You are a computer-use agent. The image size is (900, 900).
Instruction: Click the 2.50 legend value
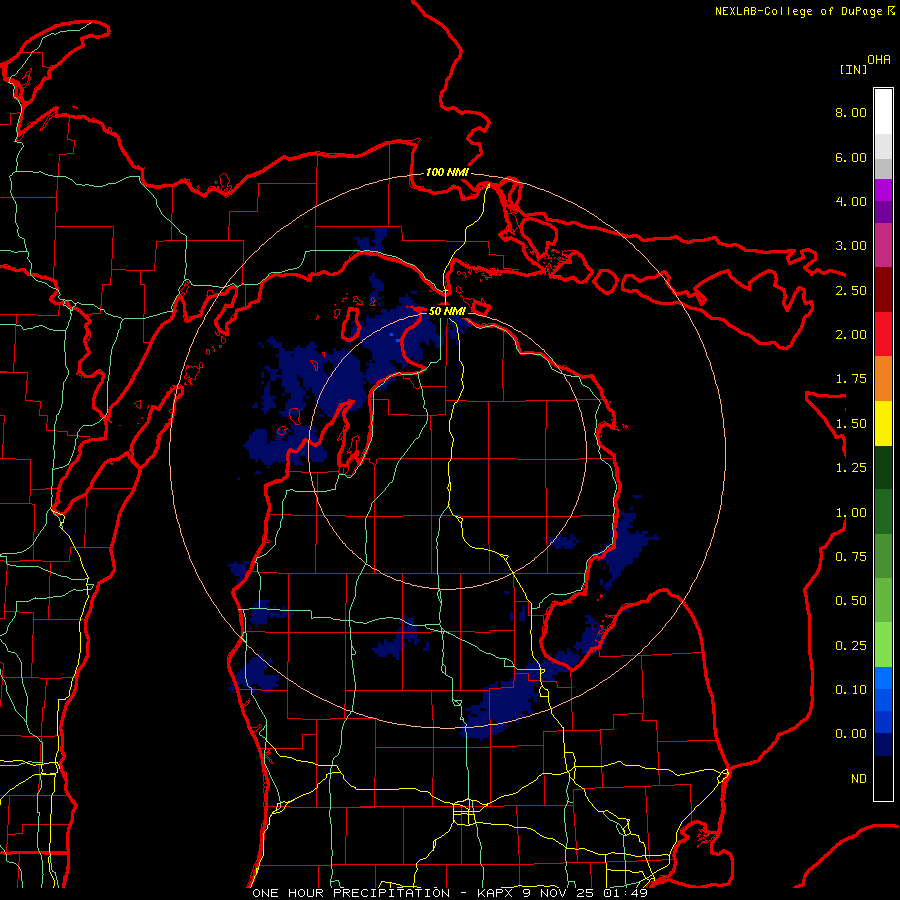click(x=851, y=290)
